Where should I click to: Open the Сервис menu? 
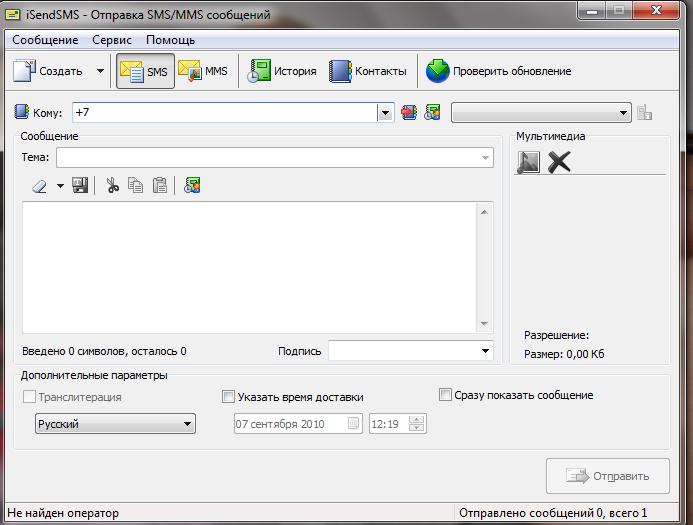coord(112,40)
